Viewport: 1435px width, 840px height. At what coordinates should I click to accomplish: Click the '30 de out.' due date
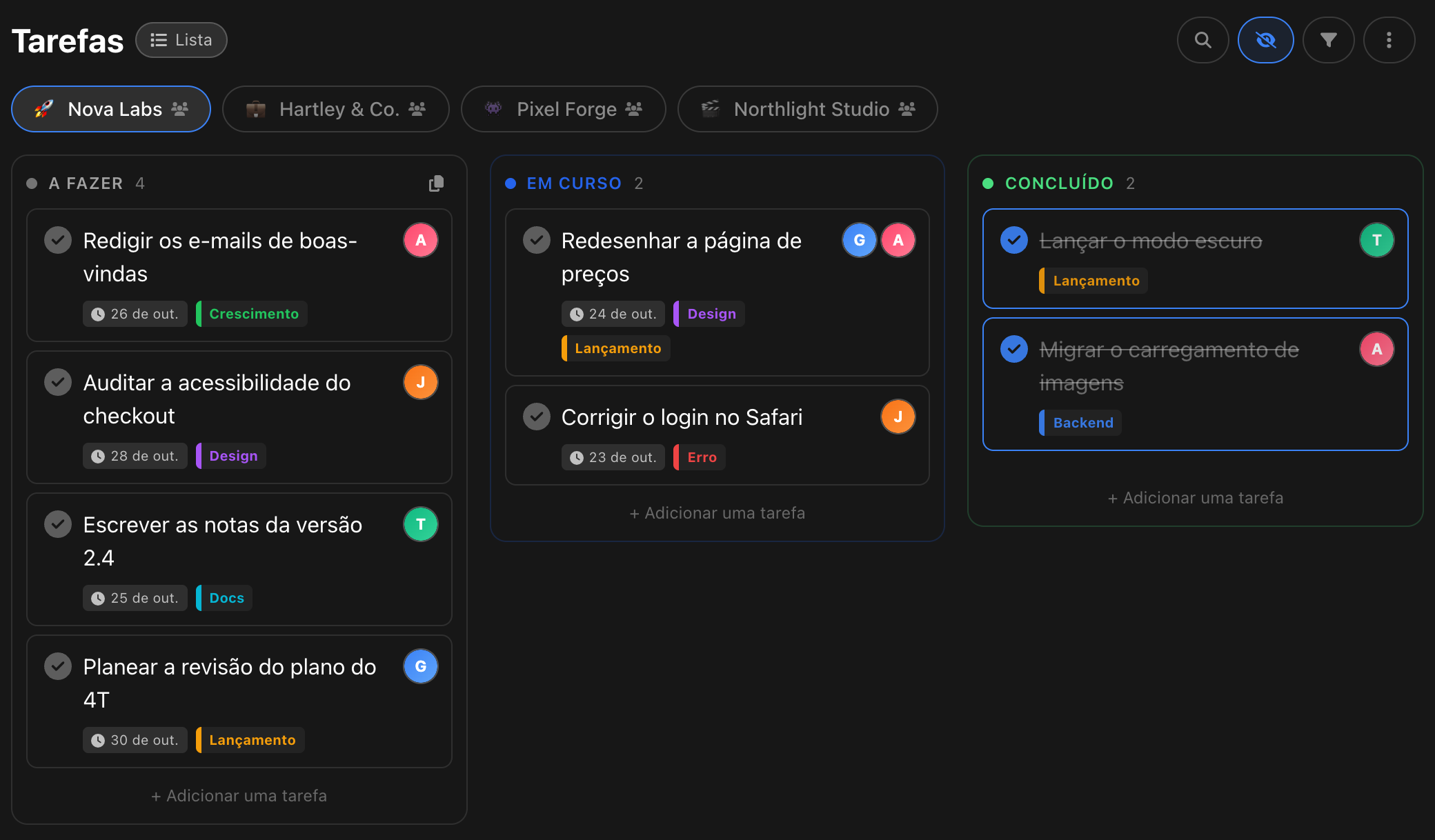coord(135,740)
